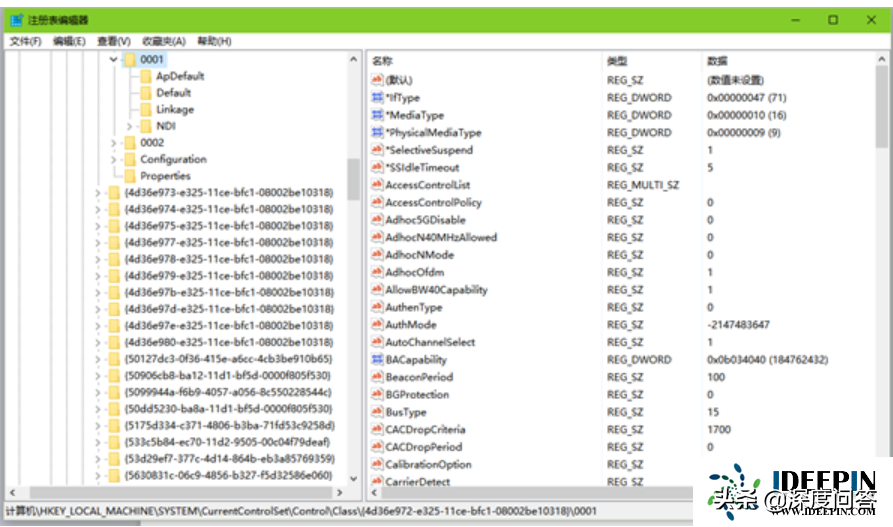
Task: Click the Linkage folder icon
Action: [146, 109]
